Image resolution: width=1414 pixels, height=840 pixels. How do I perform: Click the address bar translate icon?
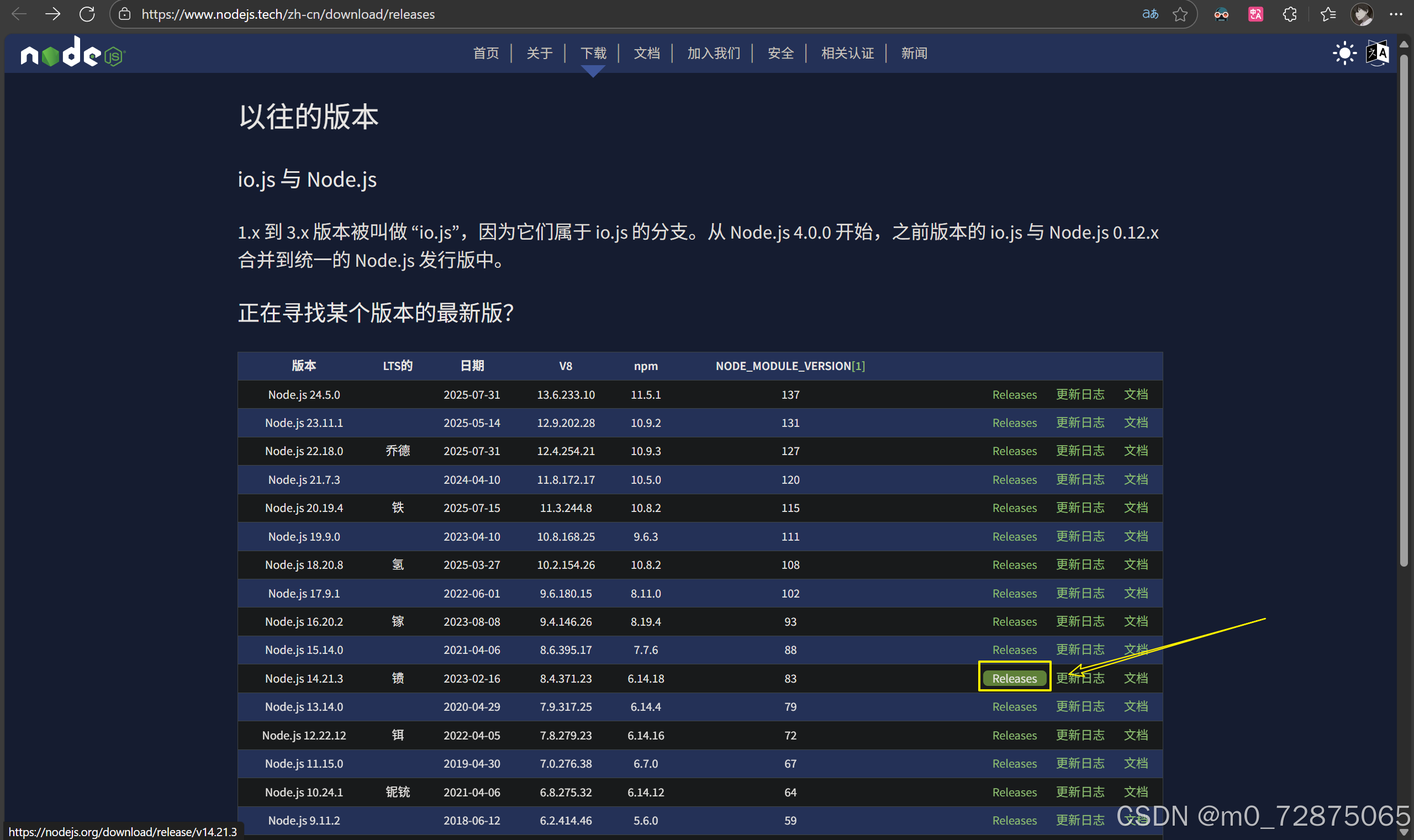tap(1149, 14)
